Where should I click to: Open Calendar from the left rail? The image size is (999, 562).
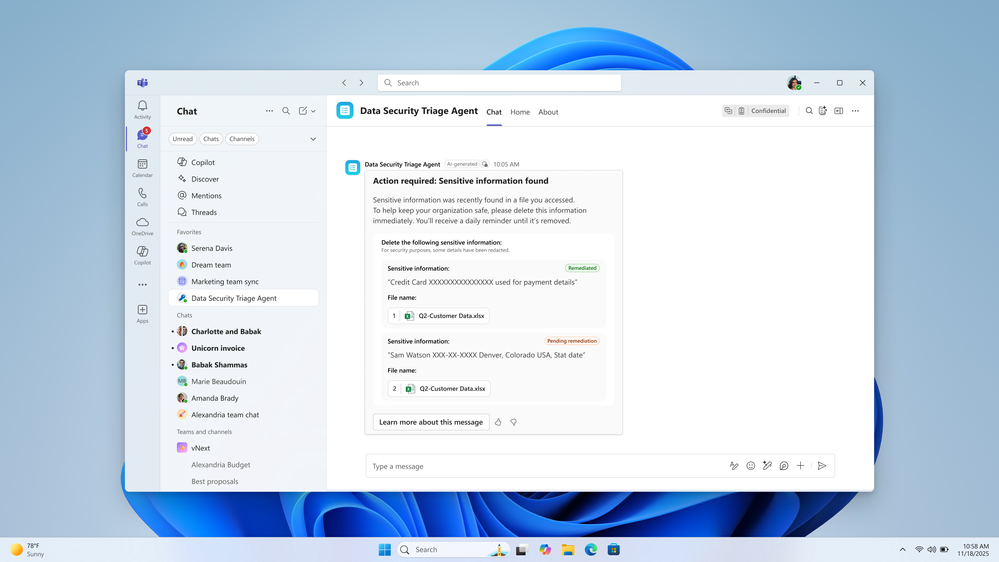tap(142, 168)
